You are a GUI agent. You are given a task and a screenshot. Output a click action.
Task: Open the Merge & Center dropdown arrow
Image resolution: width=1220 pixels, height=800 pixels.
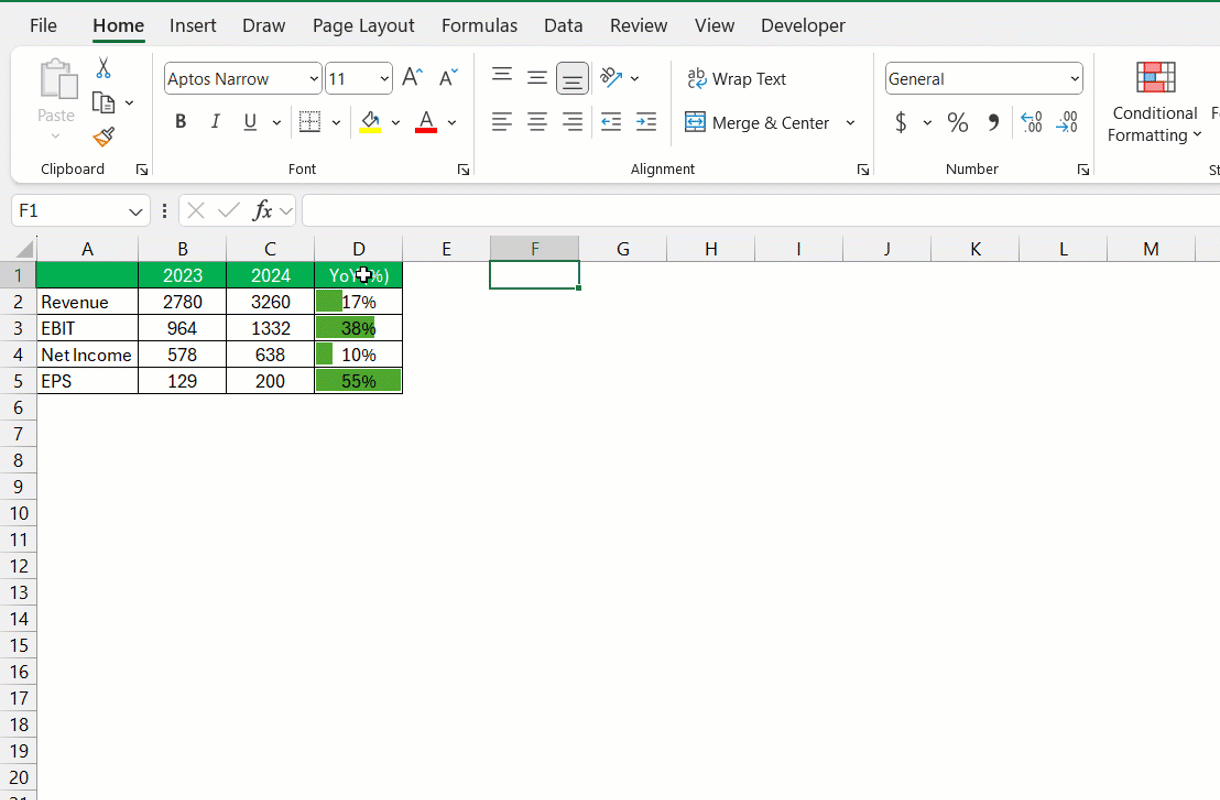tap(851, 122)
